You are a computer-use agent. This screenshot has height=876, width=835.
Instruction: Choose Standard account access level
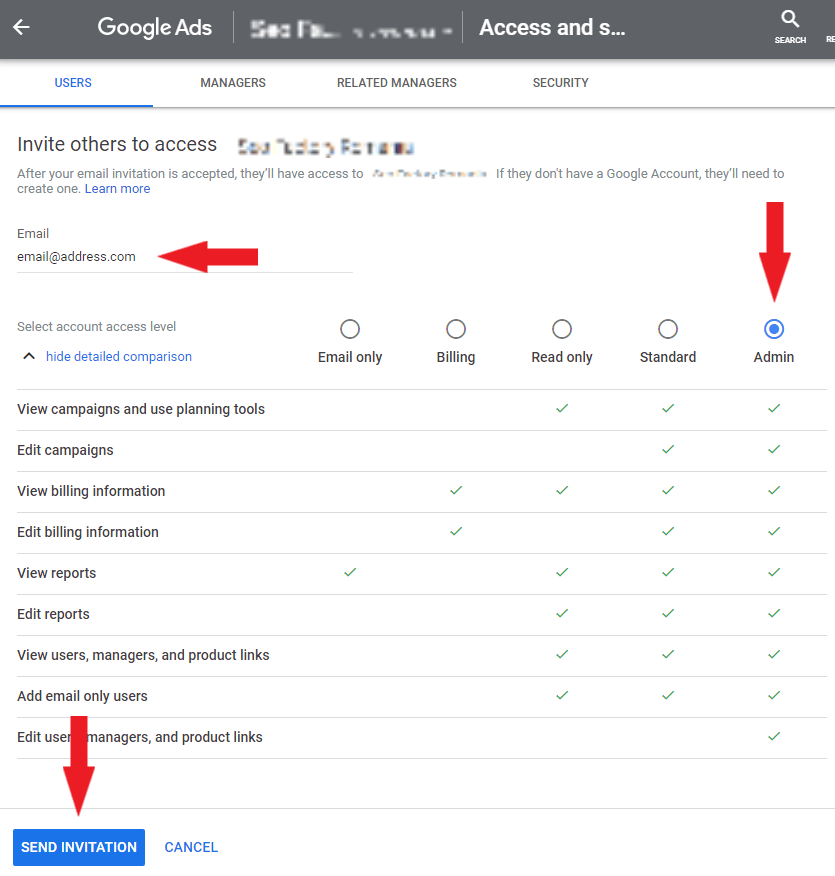tap(668, 329)
